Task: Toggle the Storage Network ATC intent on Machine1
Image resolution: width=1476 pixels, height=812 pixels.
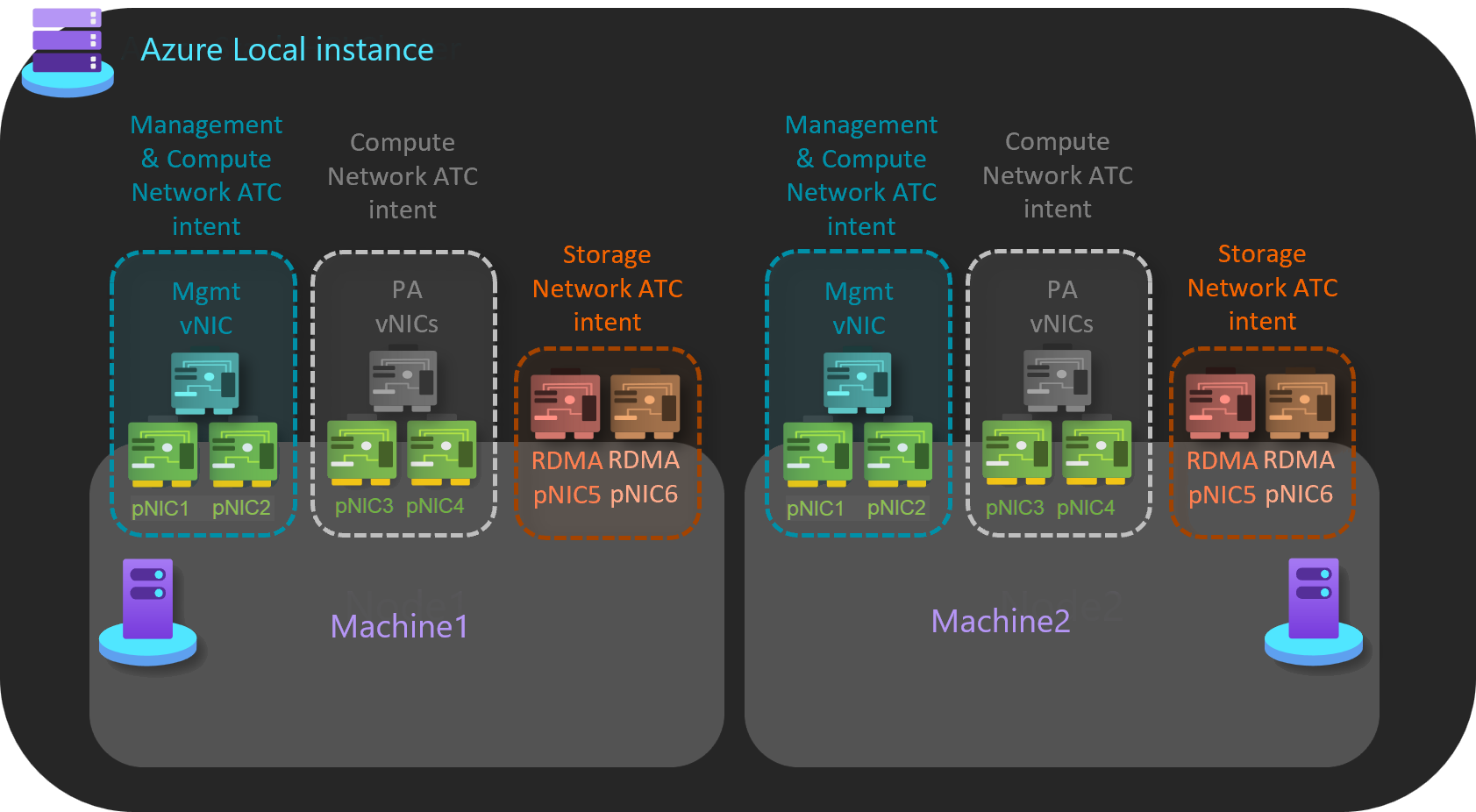Action: coord(608,438)
